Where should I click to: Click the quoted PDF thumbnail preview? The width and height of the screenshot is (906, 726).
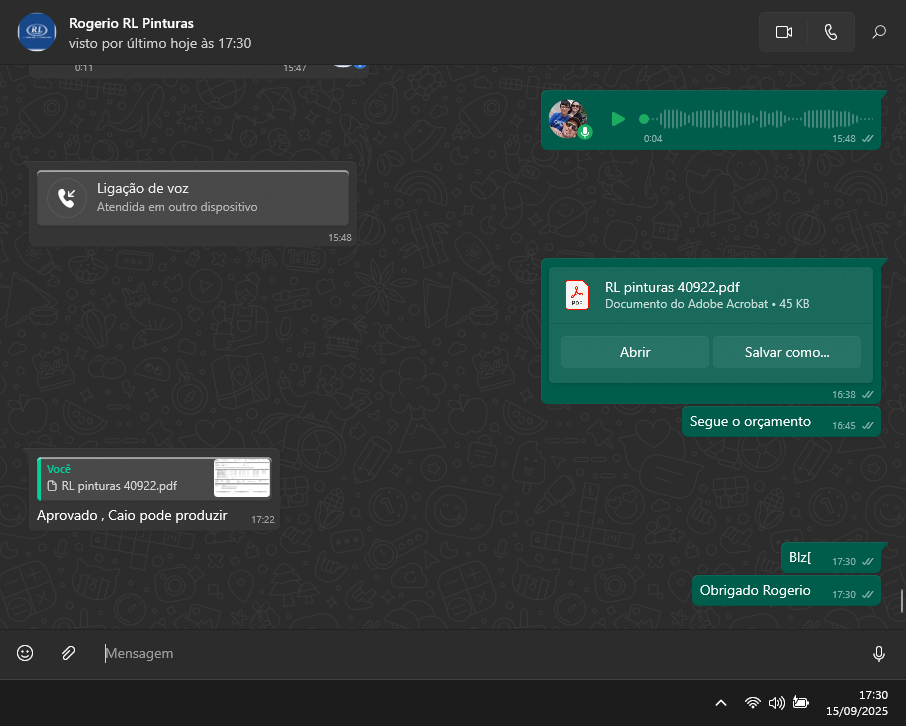click(x=242, y=478)
